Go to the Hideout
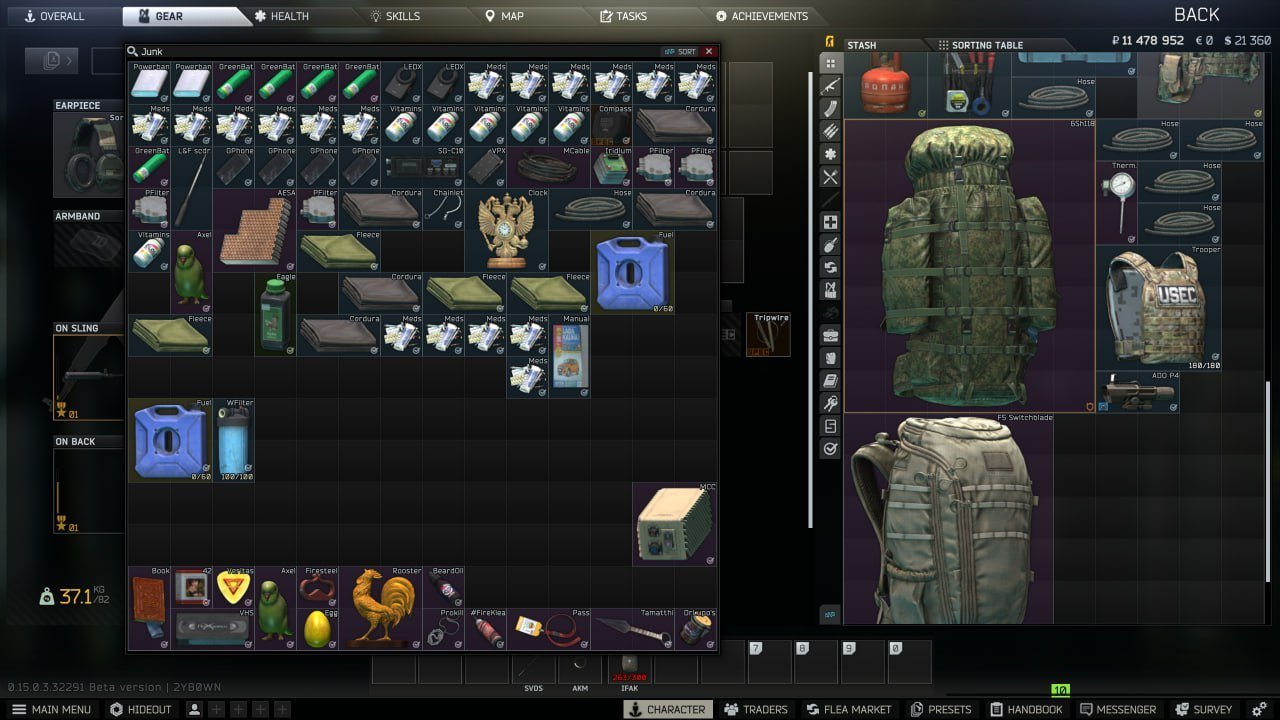The image size is (1280, 720). [x=141, y=709]
